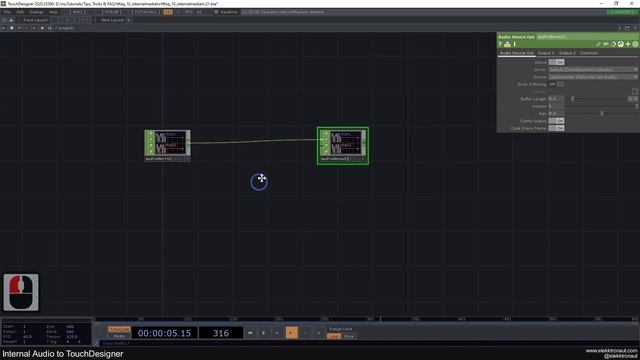The image size is (640, 360).
Task: Step forward one frame
Action: click(319, 333)
